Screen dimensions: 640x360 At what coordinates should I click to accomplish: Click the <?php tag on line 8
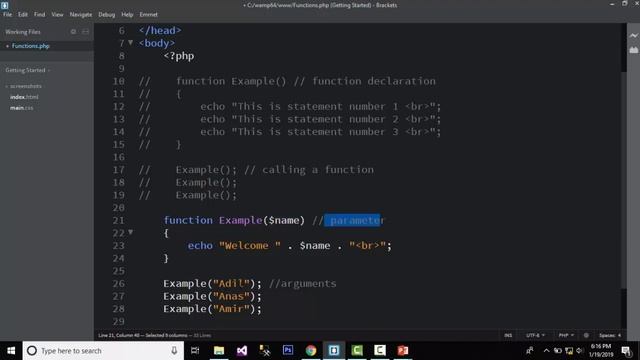tap(179, 56)
